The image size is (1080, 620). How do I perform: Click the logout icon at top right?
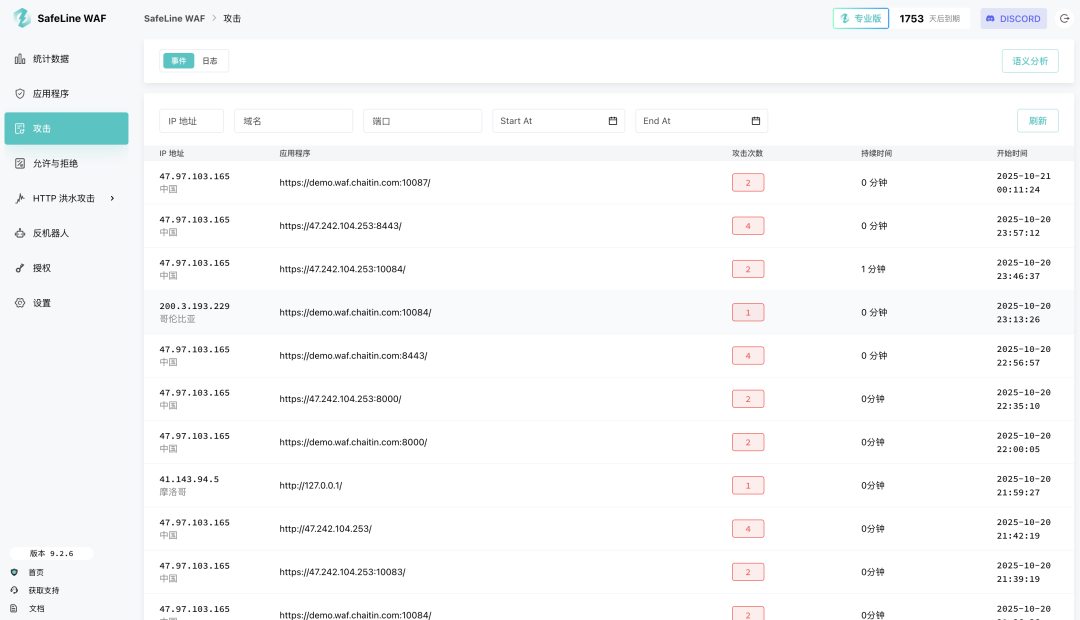pos(1064,19)
